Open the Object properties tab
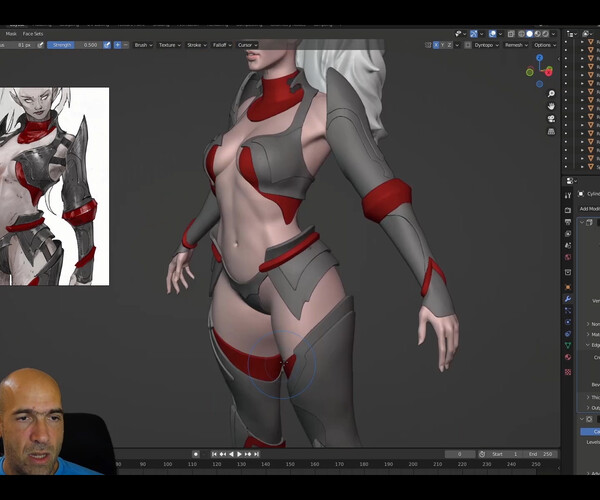 click(x=568, y=287)
